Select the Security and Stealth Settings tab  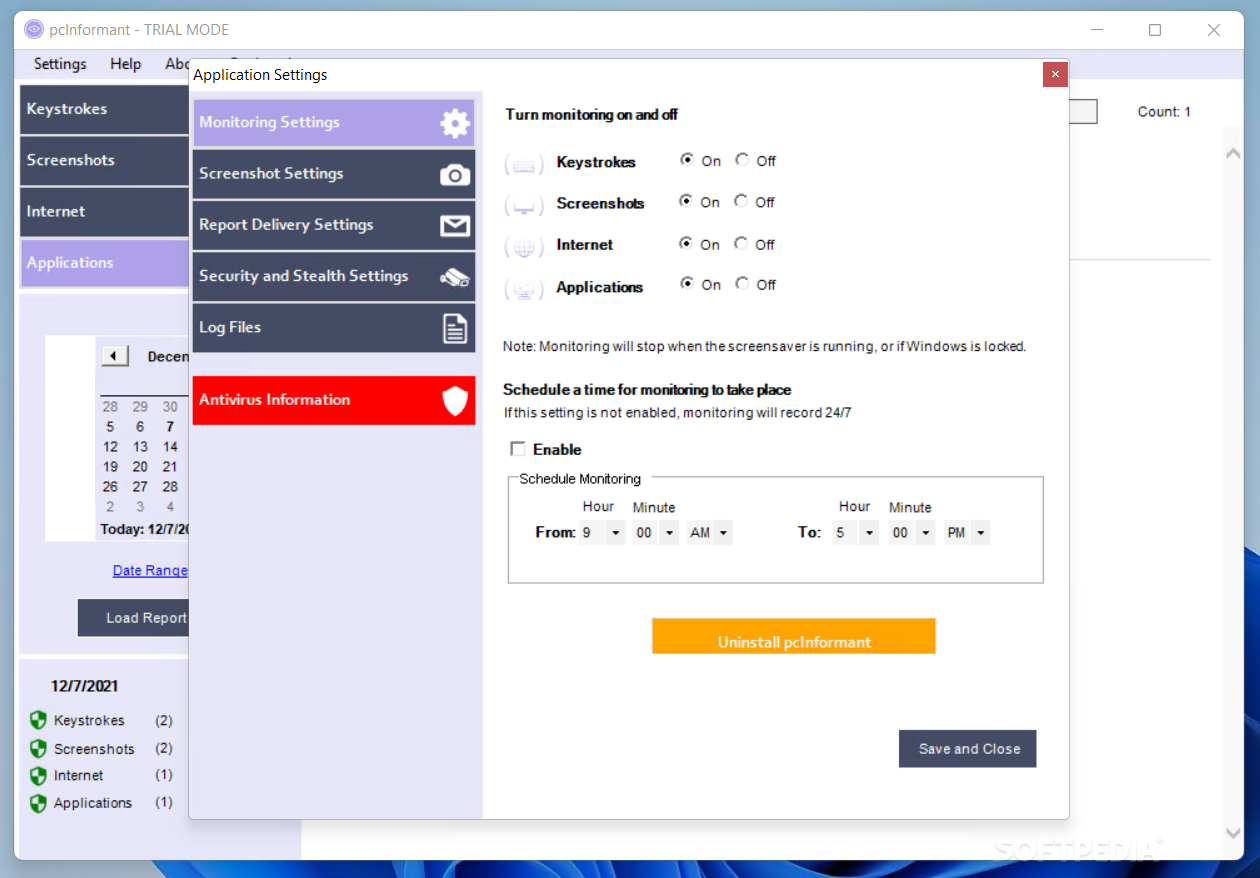[333, 277]
